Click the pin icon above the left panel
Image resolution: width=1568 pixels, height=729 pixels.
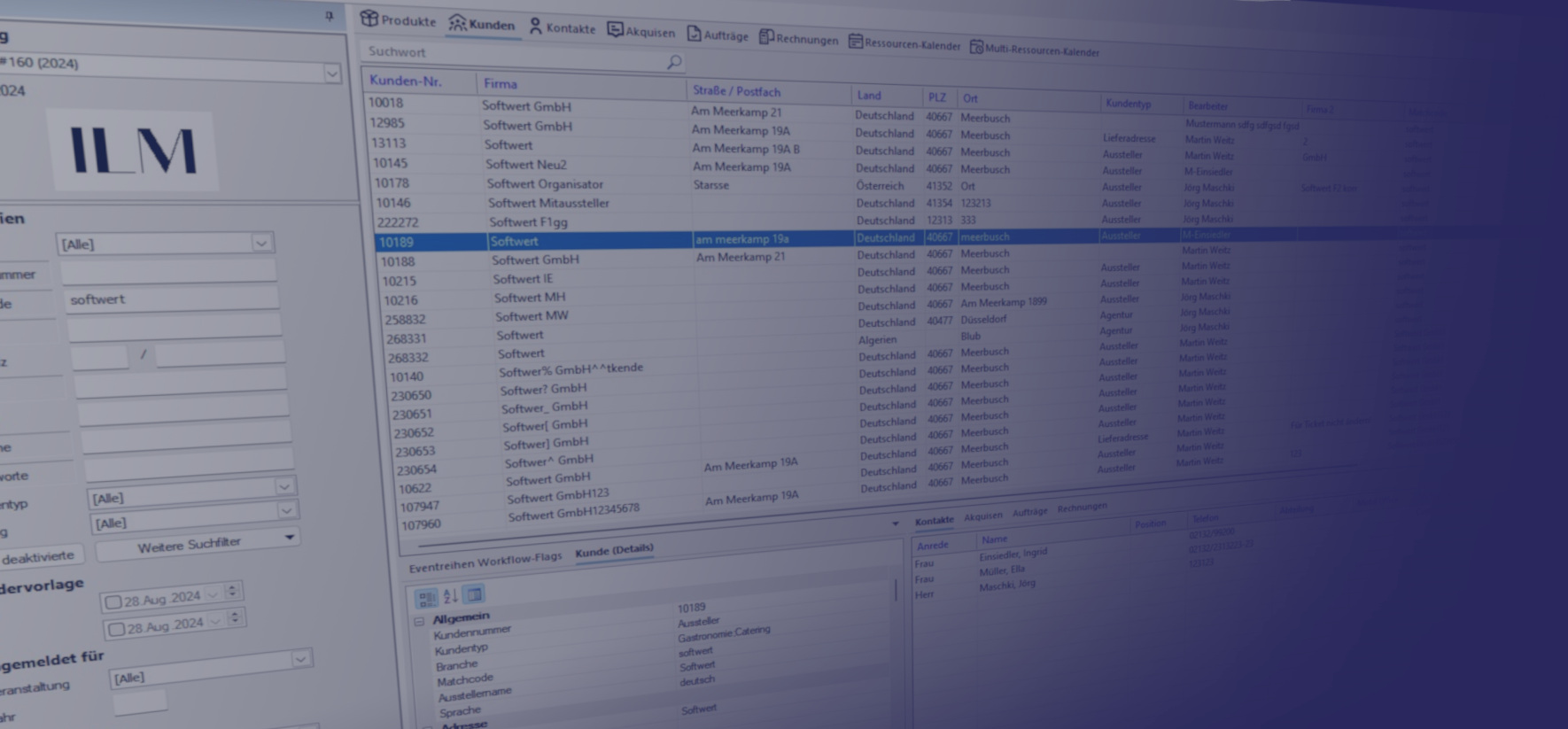(x=329, y=15)
